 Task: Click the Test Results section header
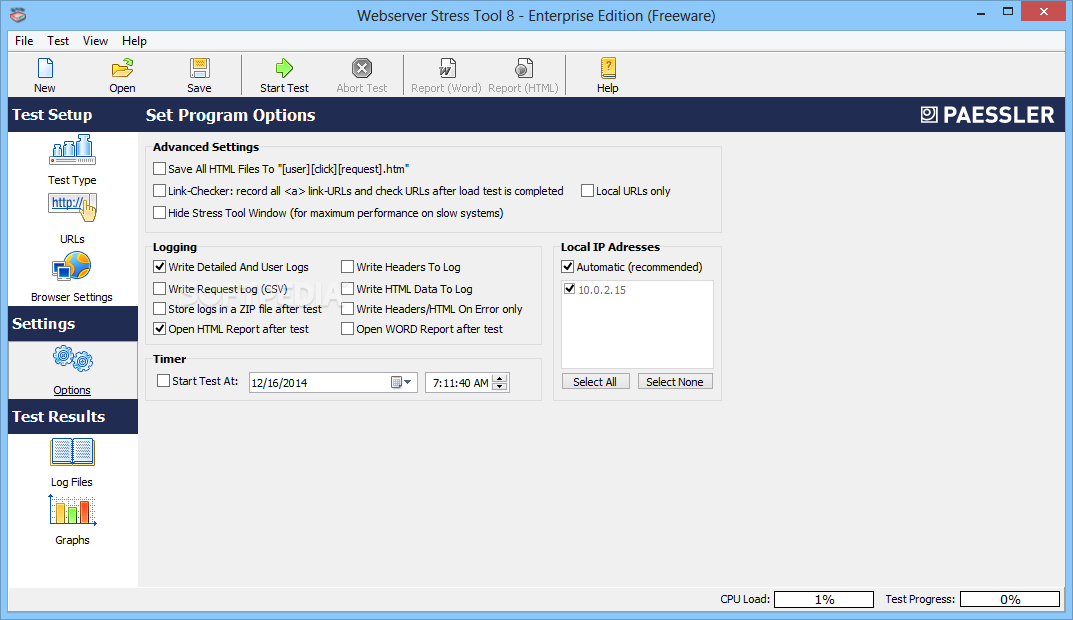coord(73,416)
